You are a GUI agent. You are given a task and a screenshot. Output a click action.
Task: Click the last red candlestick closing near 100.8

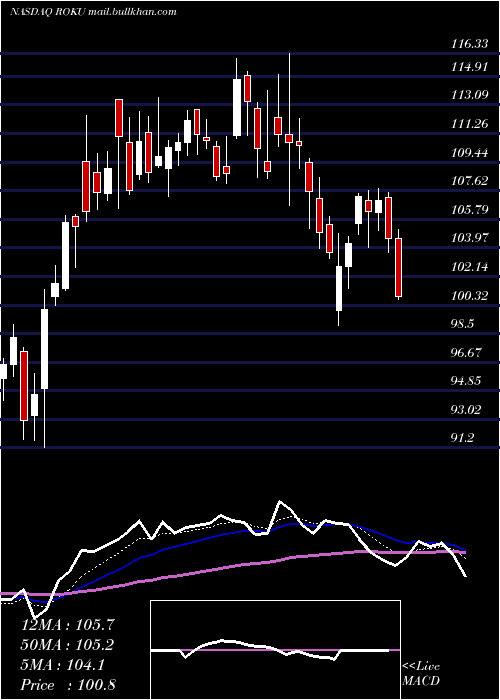398,267
